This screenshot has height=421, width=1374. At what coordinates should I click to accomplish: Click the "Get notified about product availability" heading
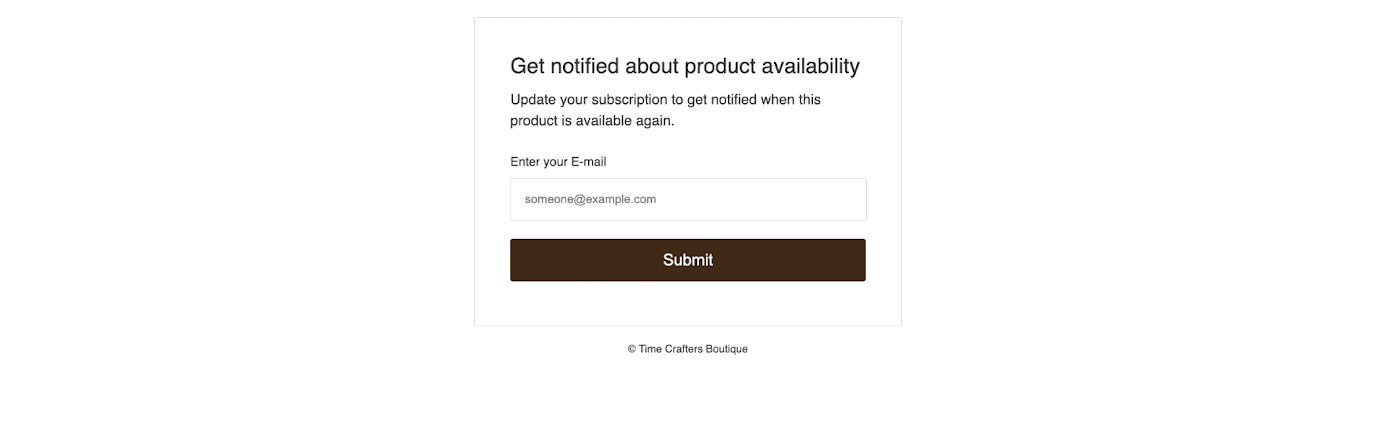click(684, 66)
